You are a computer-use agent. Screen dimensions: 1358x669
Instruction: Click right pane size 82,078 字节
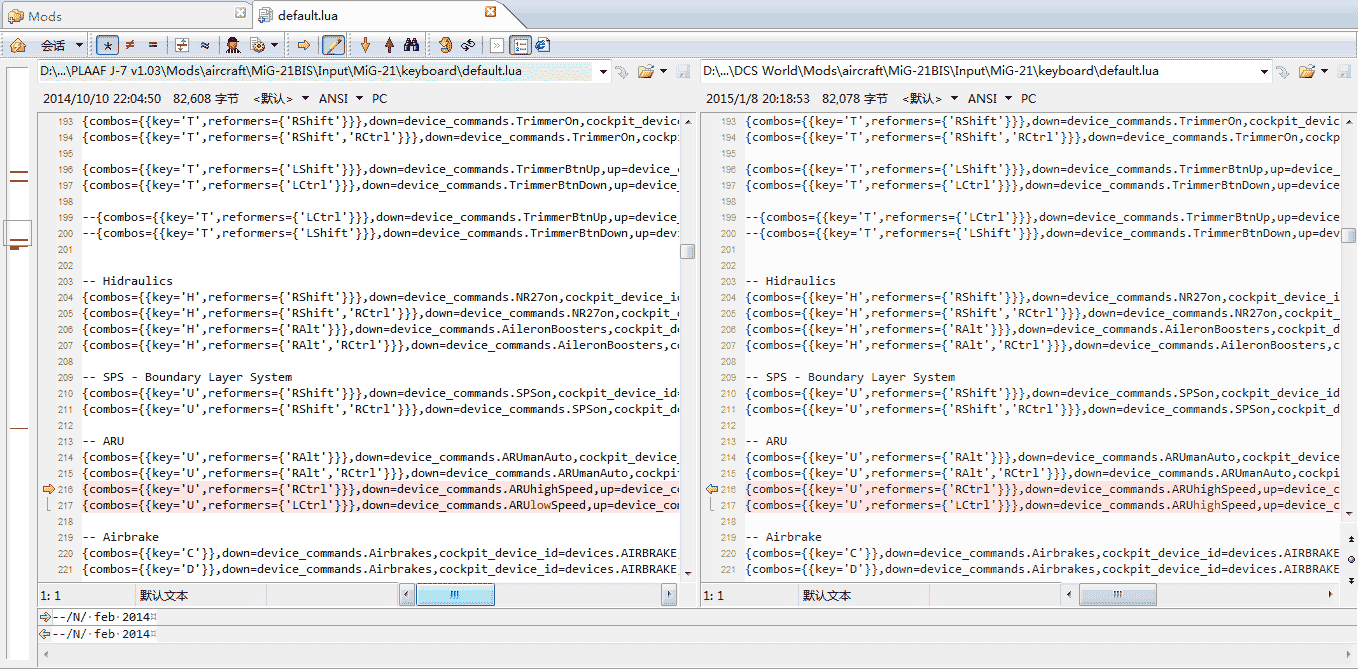855,99
